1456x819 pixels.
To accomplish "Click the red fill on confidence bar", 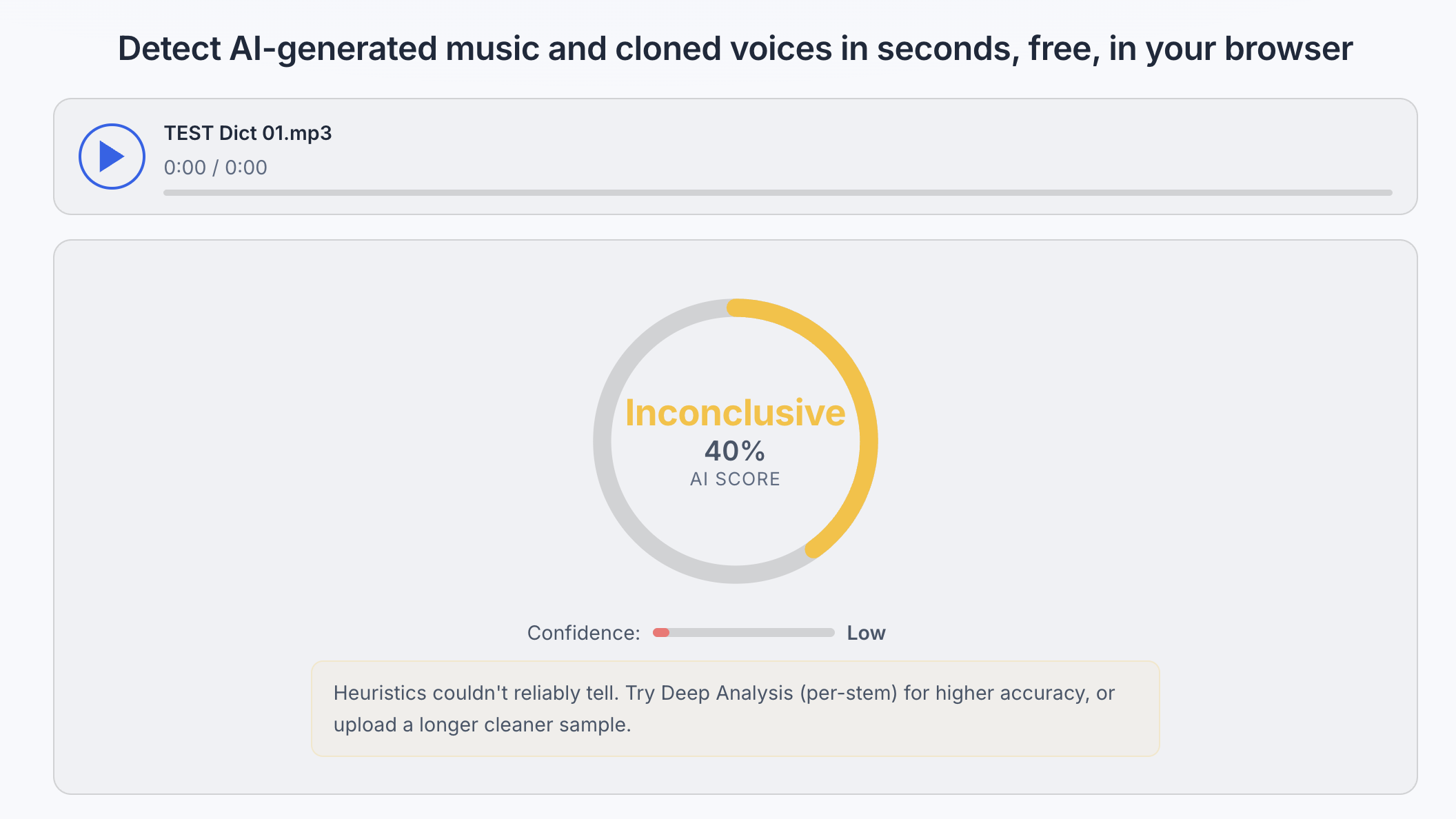I will (661, 632).
